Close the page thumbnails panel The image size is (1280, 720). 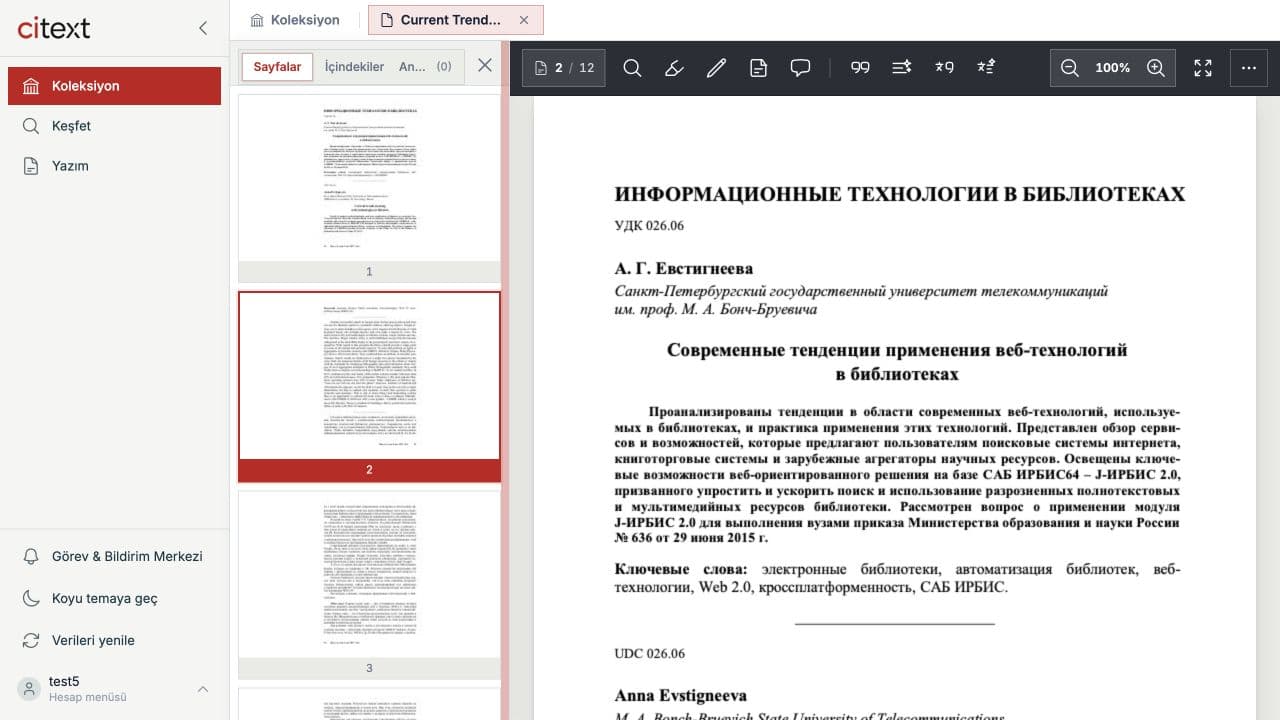(485, 66)
